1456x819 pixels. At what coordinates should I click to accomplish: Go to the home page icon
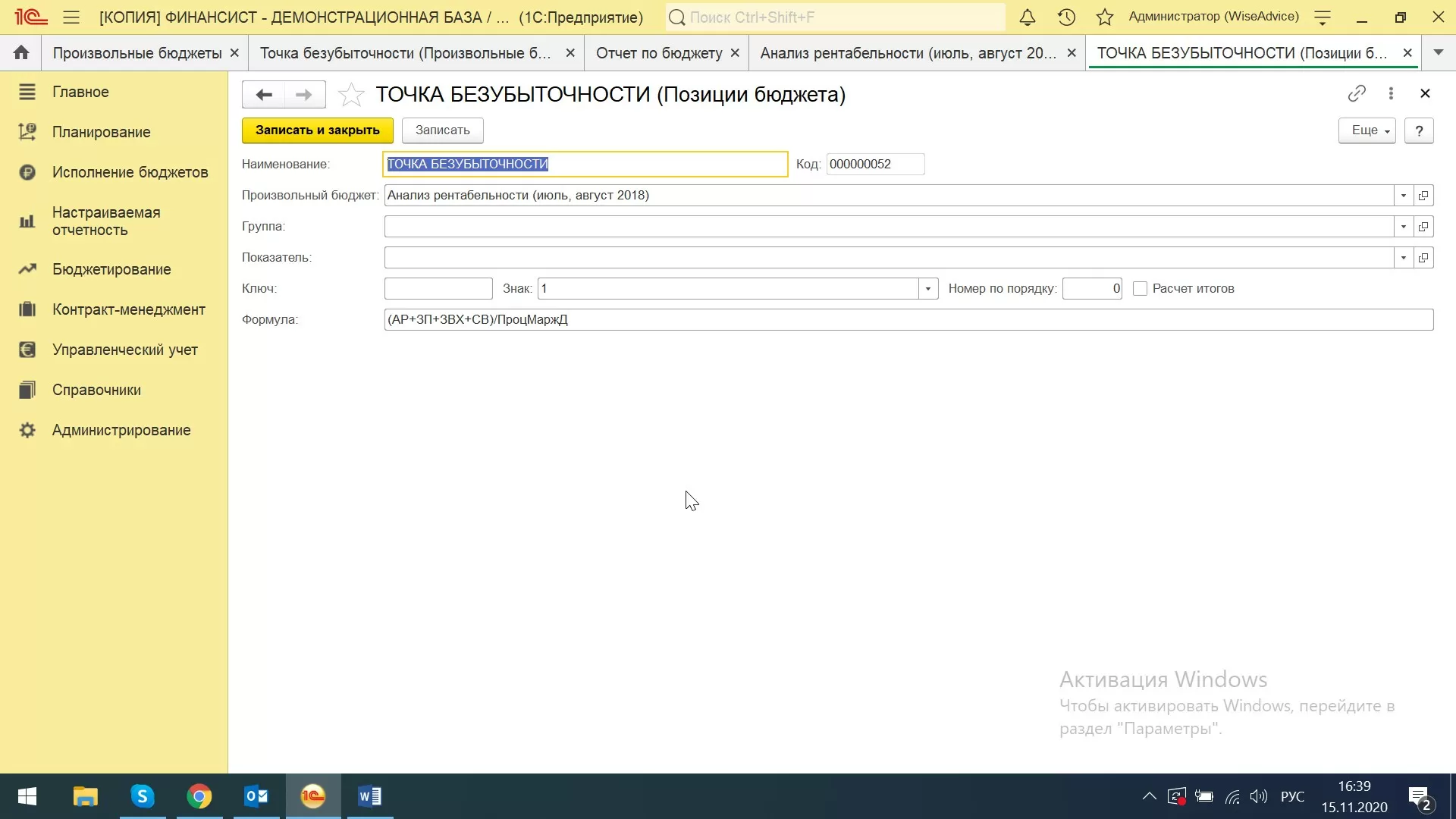[20, 52]
